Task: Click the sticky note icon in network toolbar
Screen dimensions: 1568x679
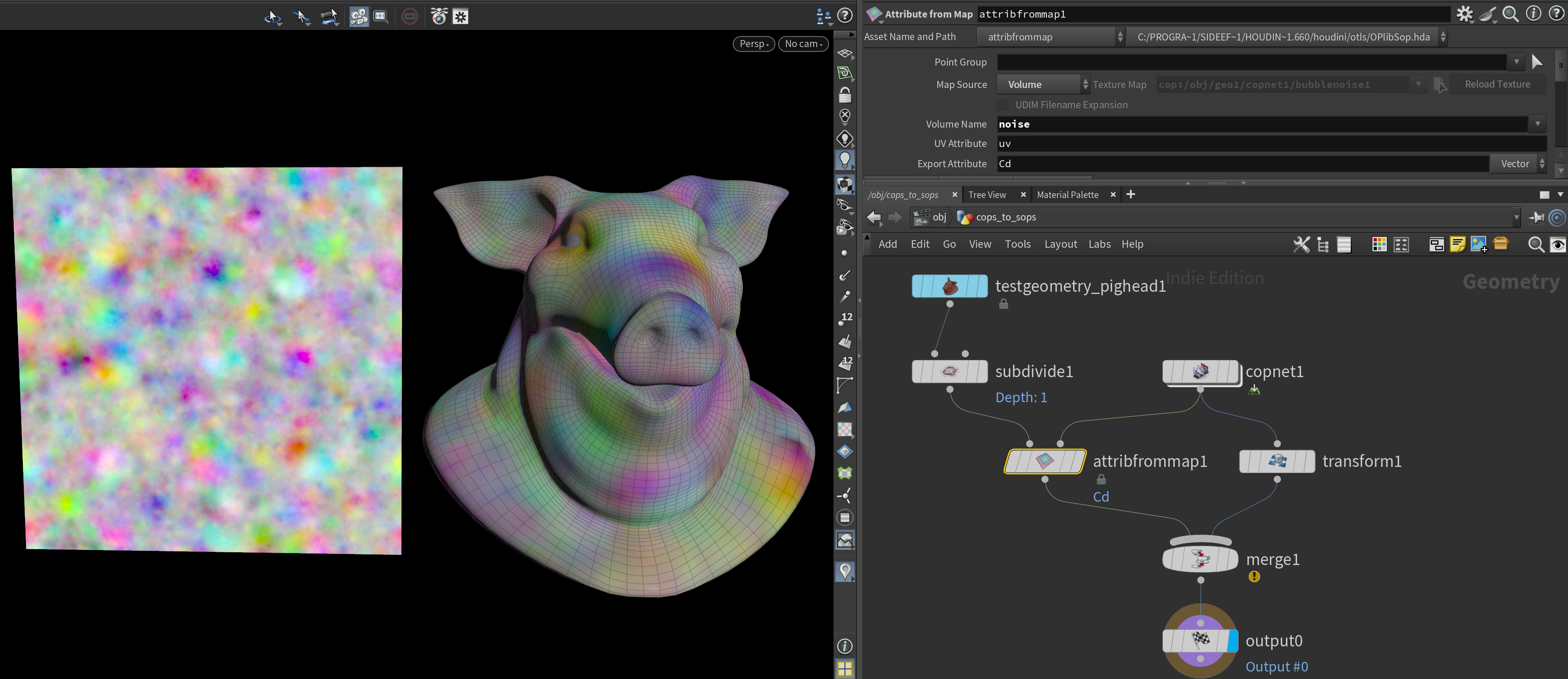Action: (x=1457, y=245)
